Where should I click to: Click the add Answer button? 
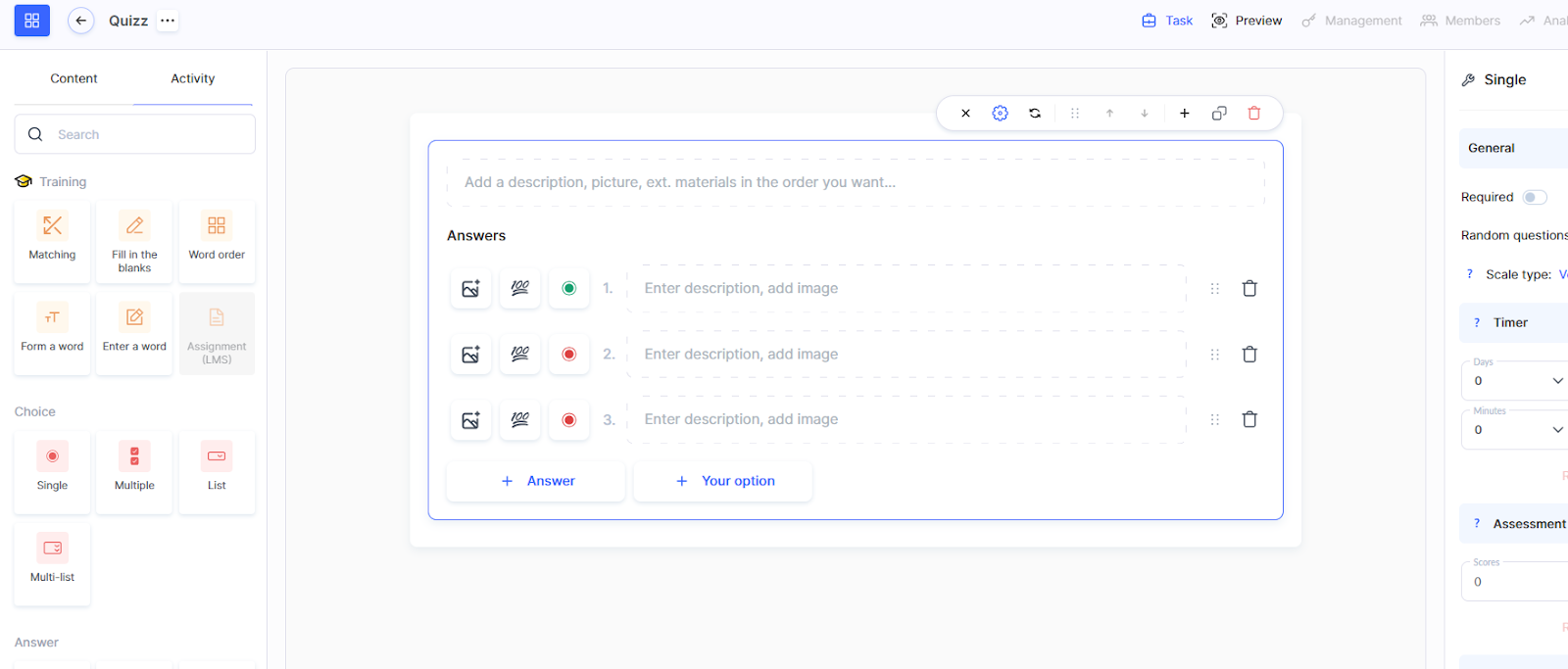click(x=536, y=481)
